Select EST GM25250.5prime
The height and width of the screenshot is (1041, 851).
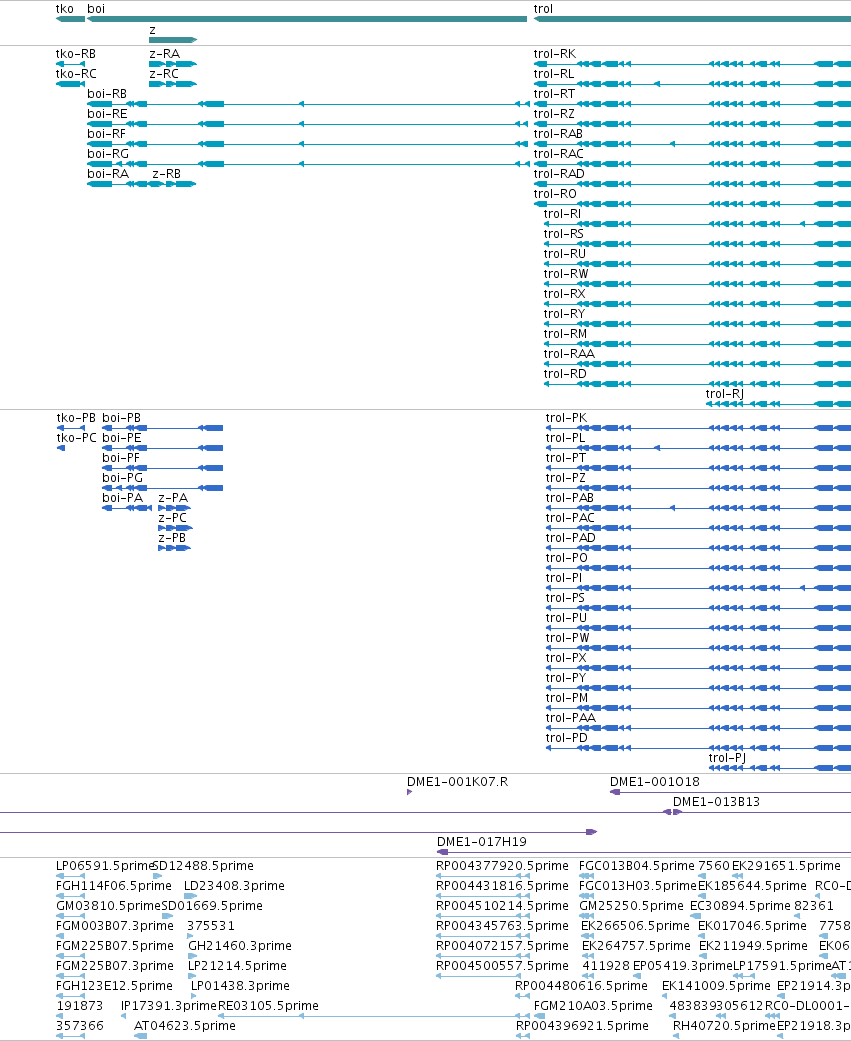coord(631,905)
